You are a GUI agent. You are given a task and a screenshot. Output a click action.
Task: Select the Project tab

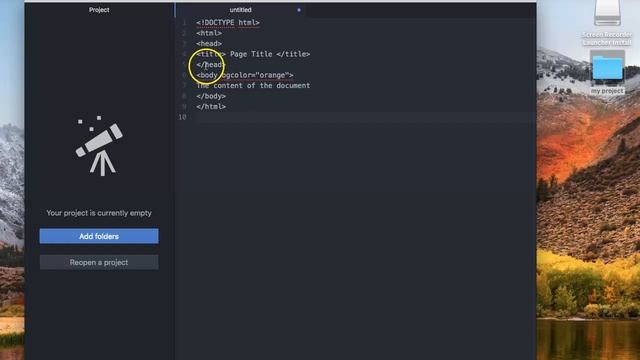click(x=99, y=10)
